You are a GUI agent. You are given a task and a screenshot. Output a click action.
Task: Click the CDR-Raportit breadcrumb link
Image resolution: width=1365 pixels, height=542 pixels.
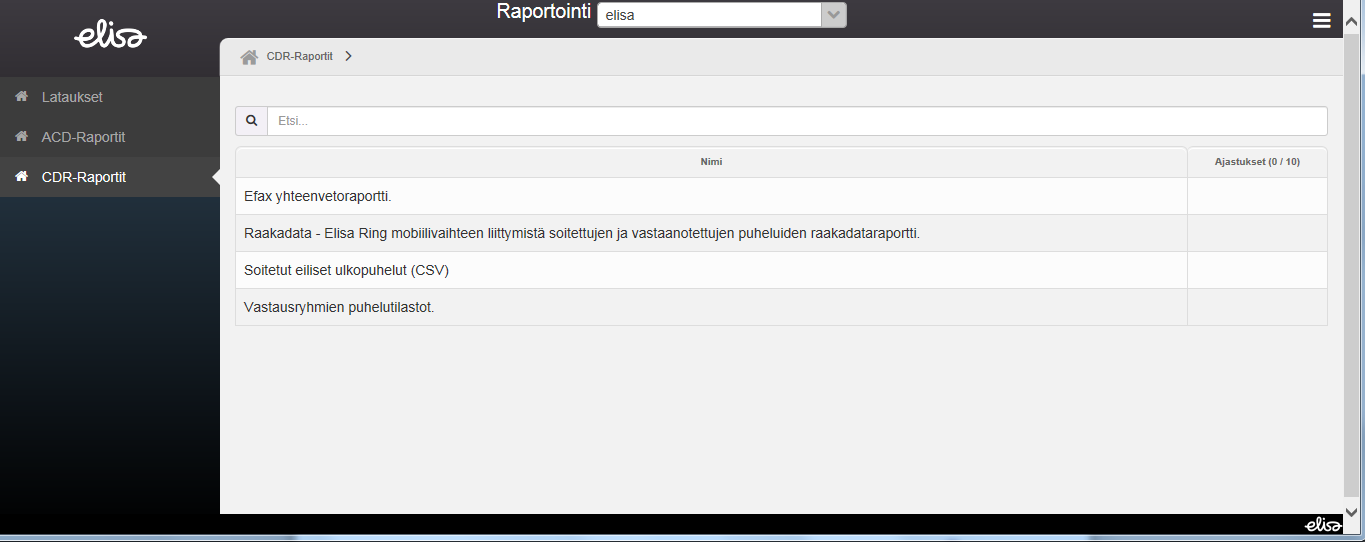tap(300, 57)
